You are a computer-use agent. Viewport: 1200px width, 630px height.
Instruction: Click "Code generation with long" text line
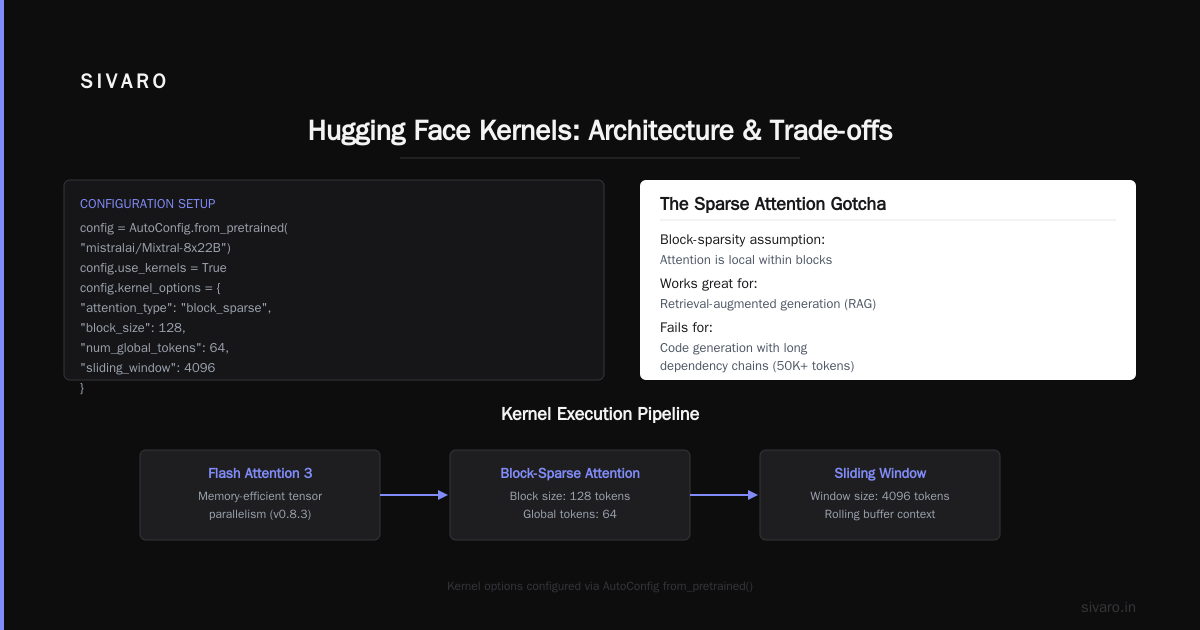tap(734, 348)
